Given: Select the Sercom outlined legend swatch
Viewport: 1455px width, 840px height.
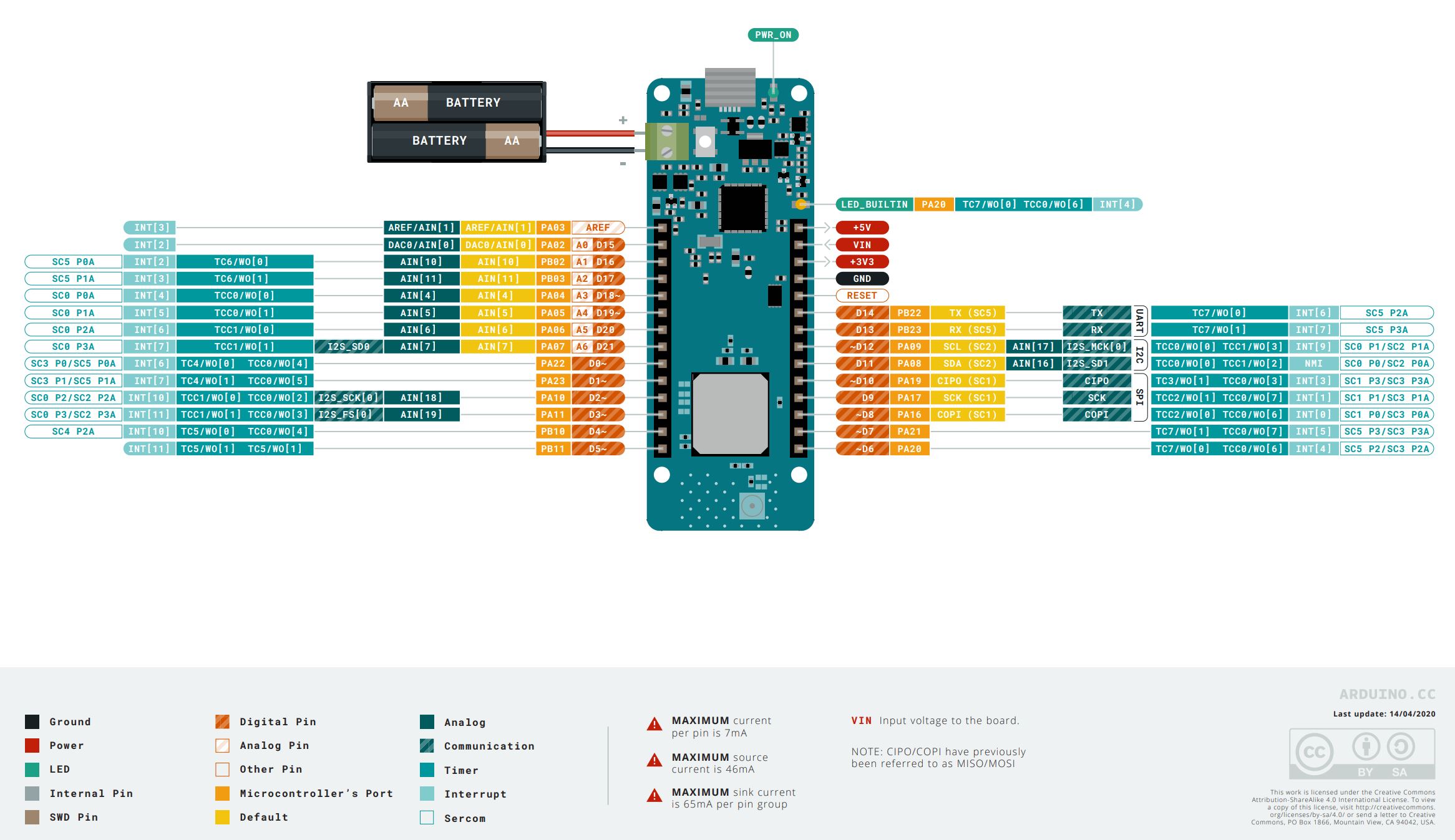Looking at the screenshot, I should (x=427, y=818).
